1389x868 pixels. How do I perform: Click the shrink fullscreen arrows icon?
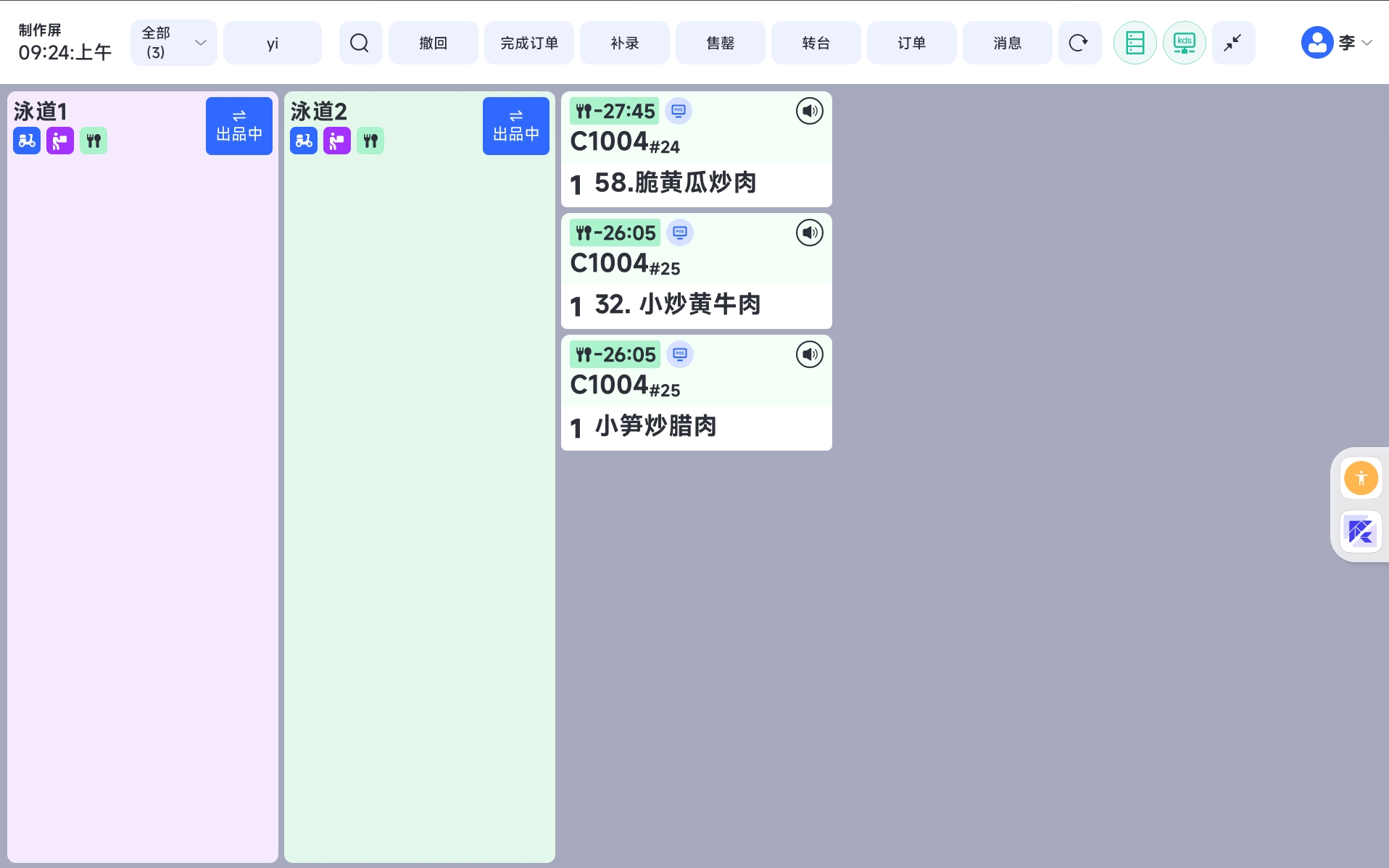pyautogui.click(x=1232, y=43)
